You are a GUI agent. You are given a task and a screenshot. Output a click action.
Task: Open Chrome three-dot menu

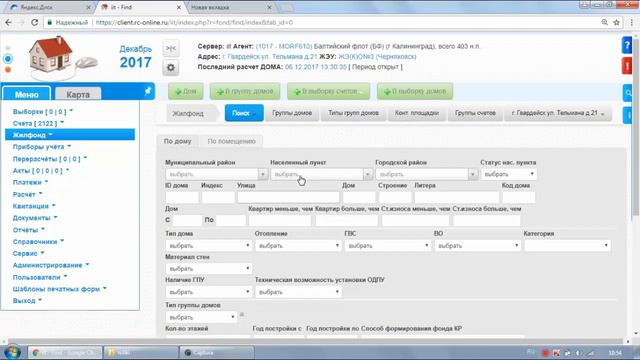(632, 22)
